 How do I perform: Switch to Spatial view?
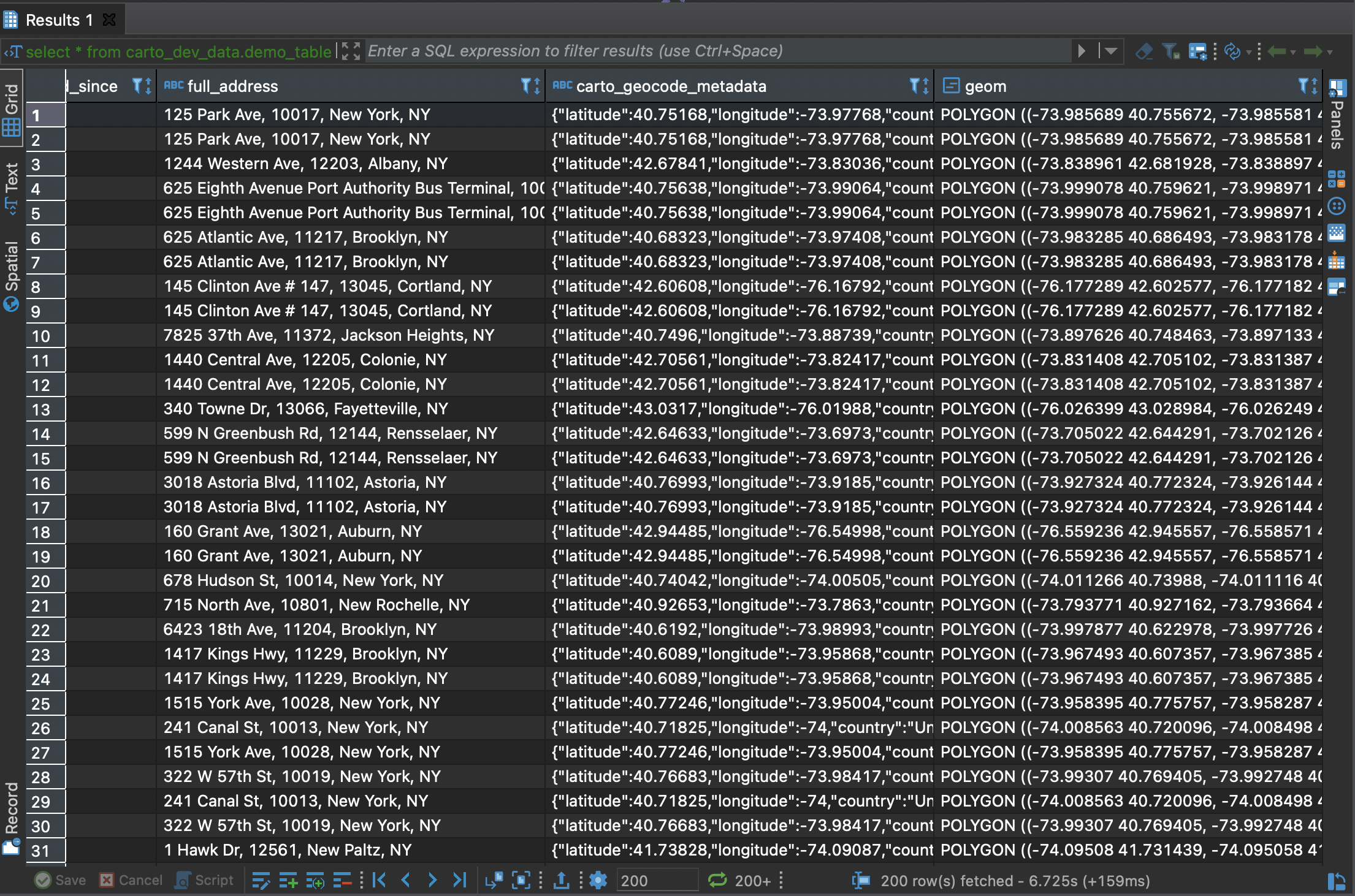(12, 276)
